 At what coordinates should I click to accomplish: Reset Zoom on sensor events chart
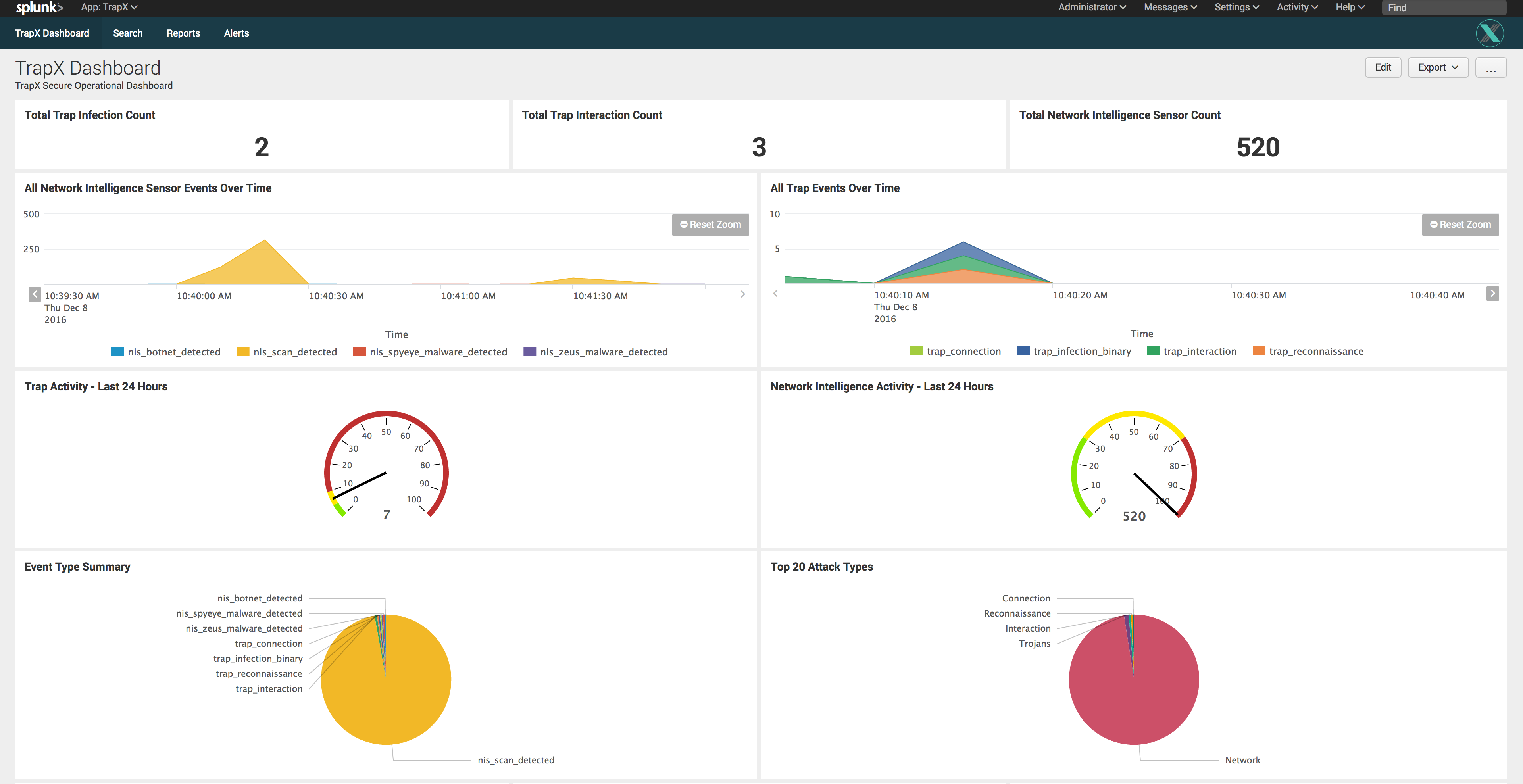pyautogui.click(x=710, y=225)
